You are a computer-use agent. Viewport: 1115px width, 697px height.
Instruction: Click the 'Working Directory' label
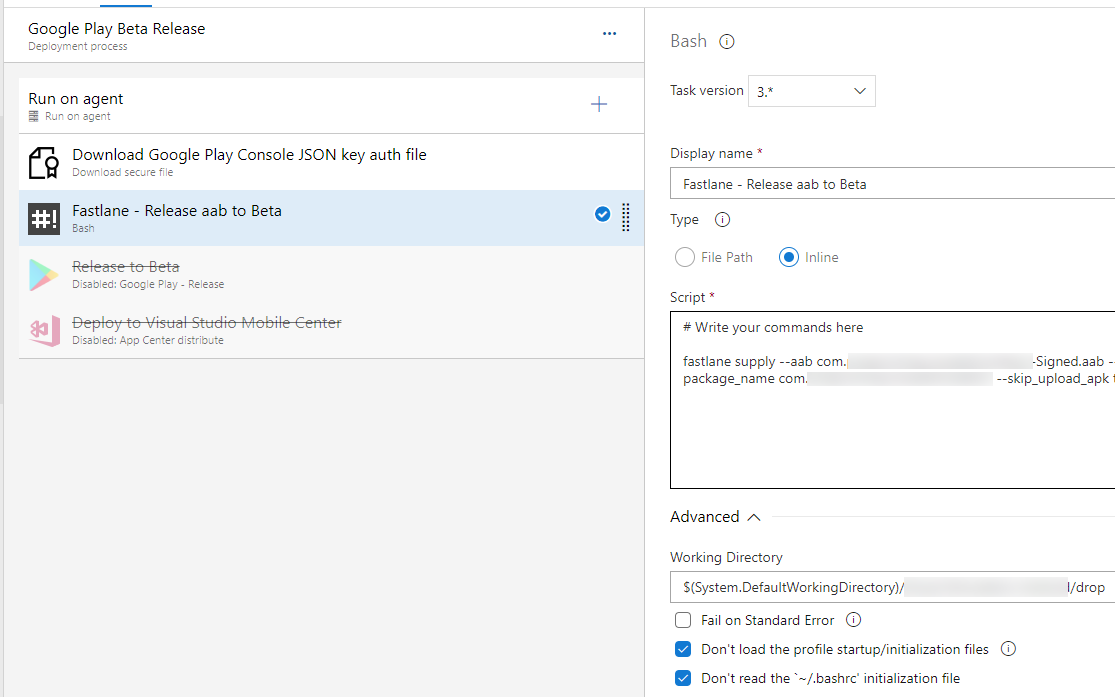point(726,558)
